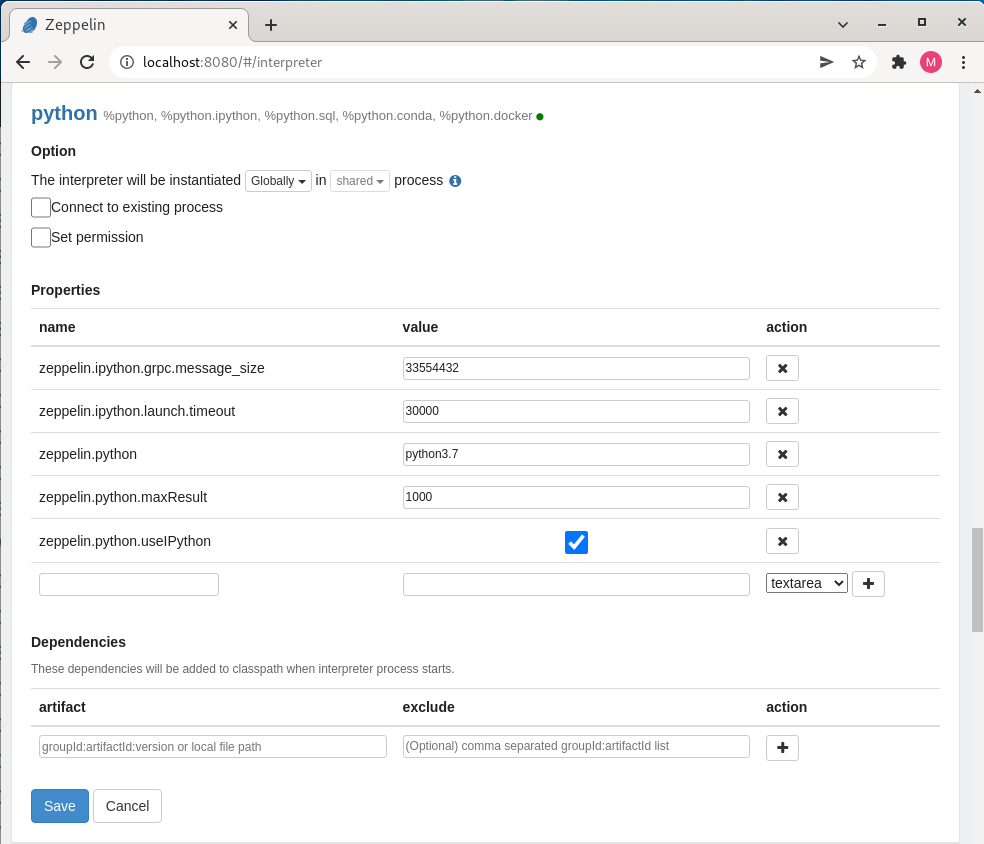The width and height of the screenshot is (984, 844).
Task: Edit maxResult value 1000
Action: (576, 497)
